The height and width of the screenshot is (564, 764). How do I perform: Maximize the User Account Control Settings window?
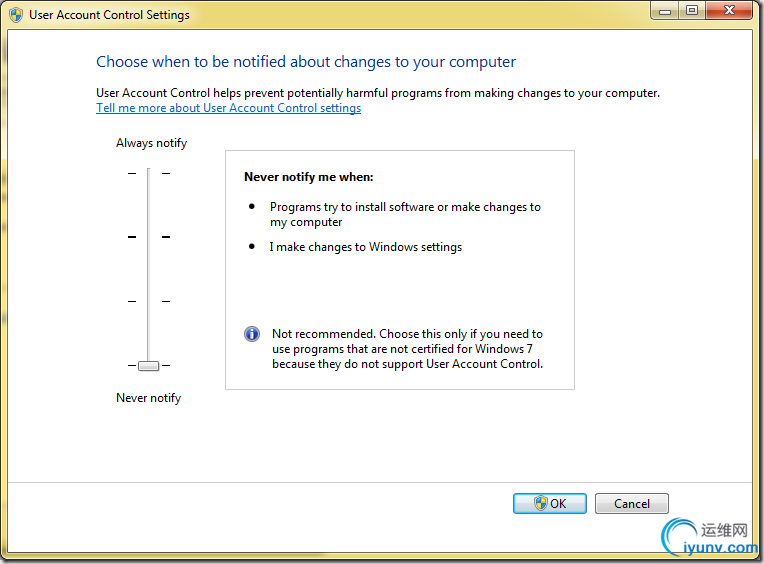[691, 11]
